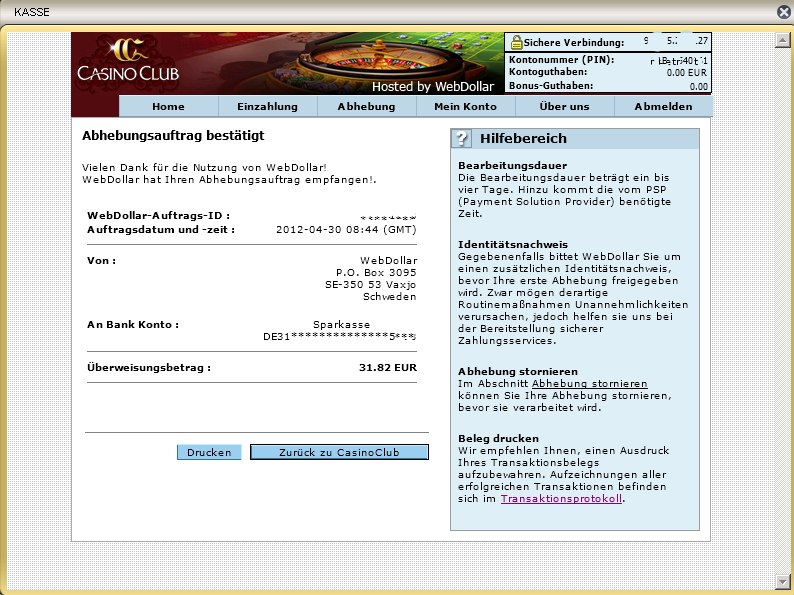Click the Identitätsnachweis help heading
The height and width of the screenshot is (595, 794).
513,245
